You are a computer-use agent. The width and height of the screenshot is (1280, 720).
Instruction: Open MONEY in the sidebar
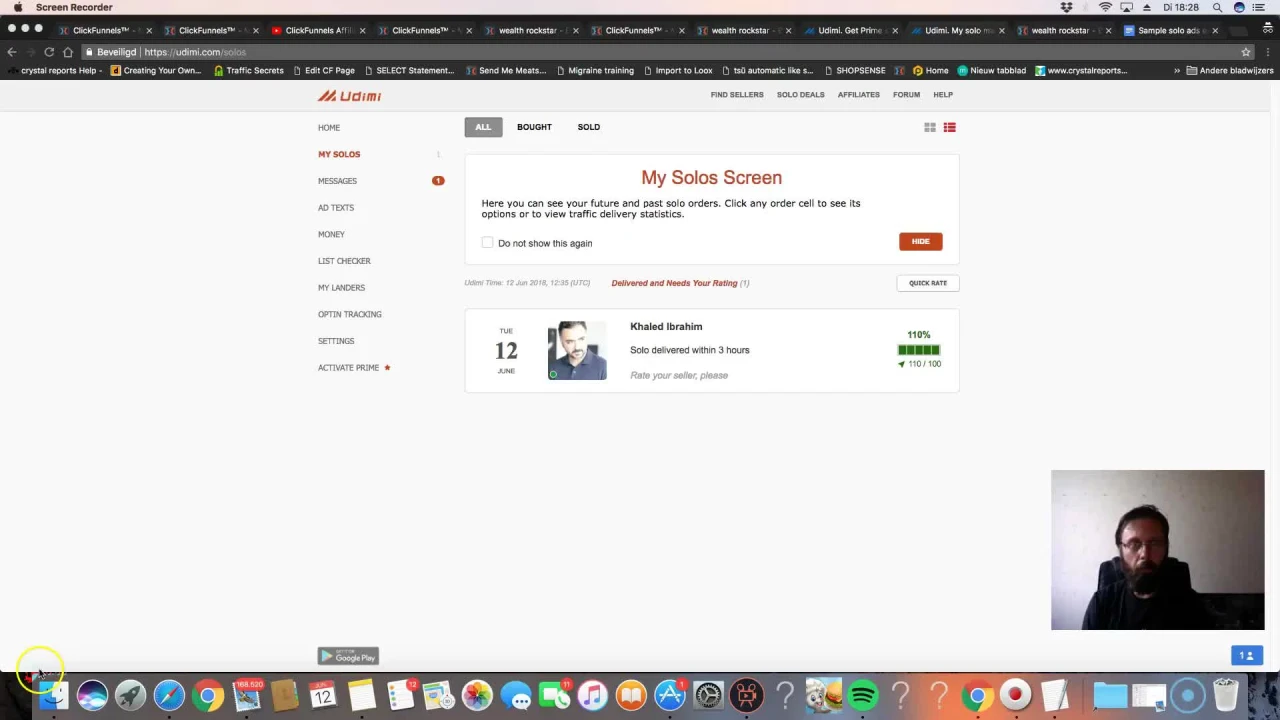(331, 234)
